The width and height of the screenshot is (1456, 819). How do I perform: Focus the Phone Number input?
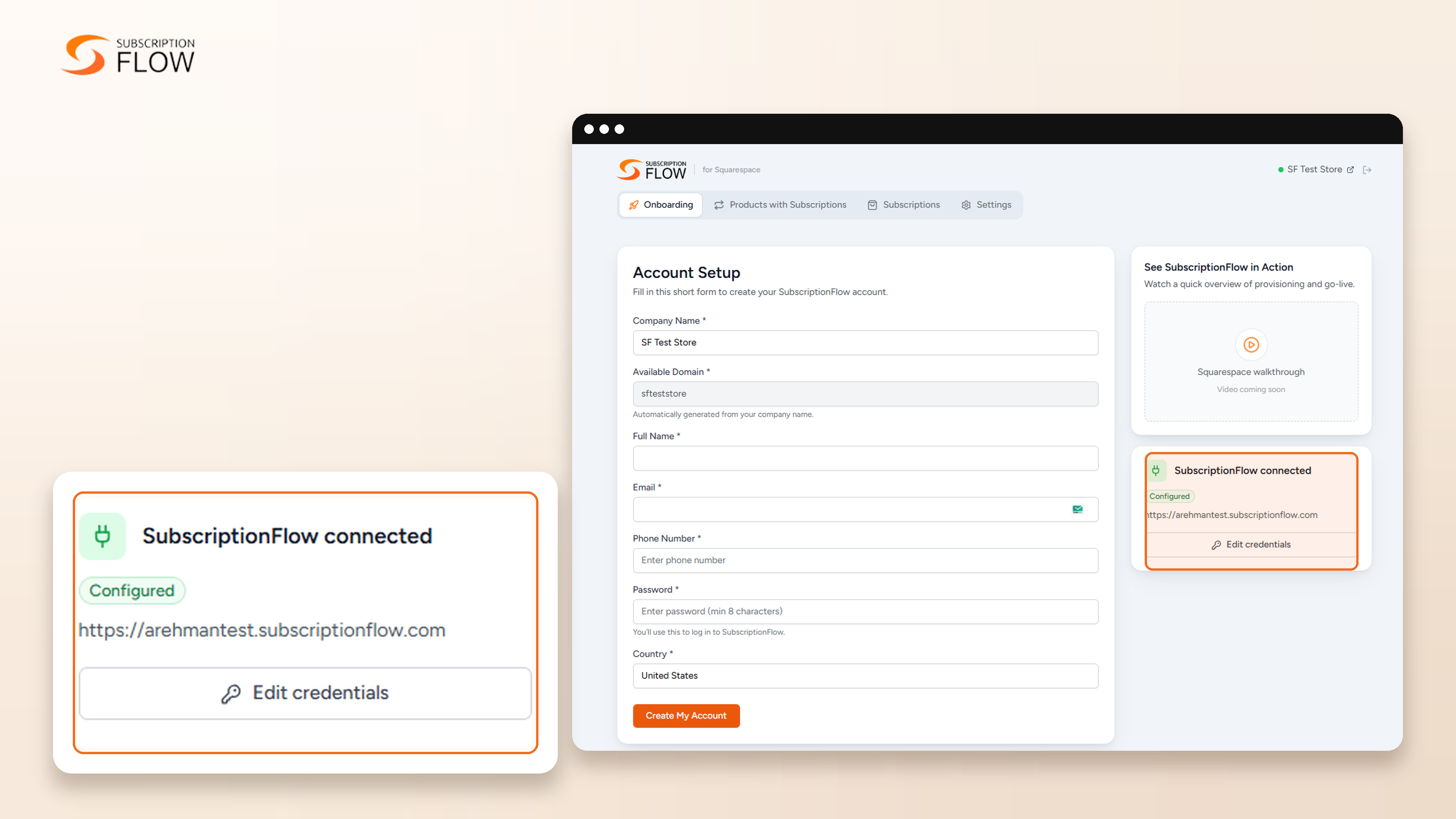[x=865, y=560]
